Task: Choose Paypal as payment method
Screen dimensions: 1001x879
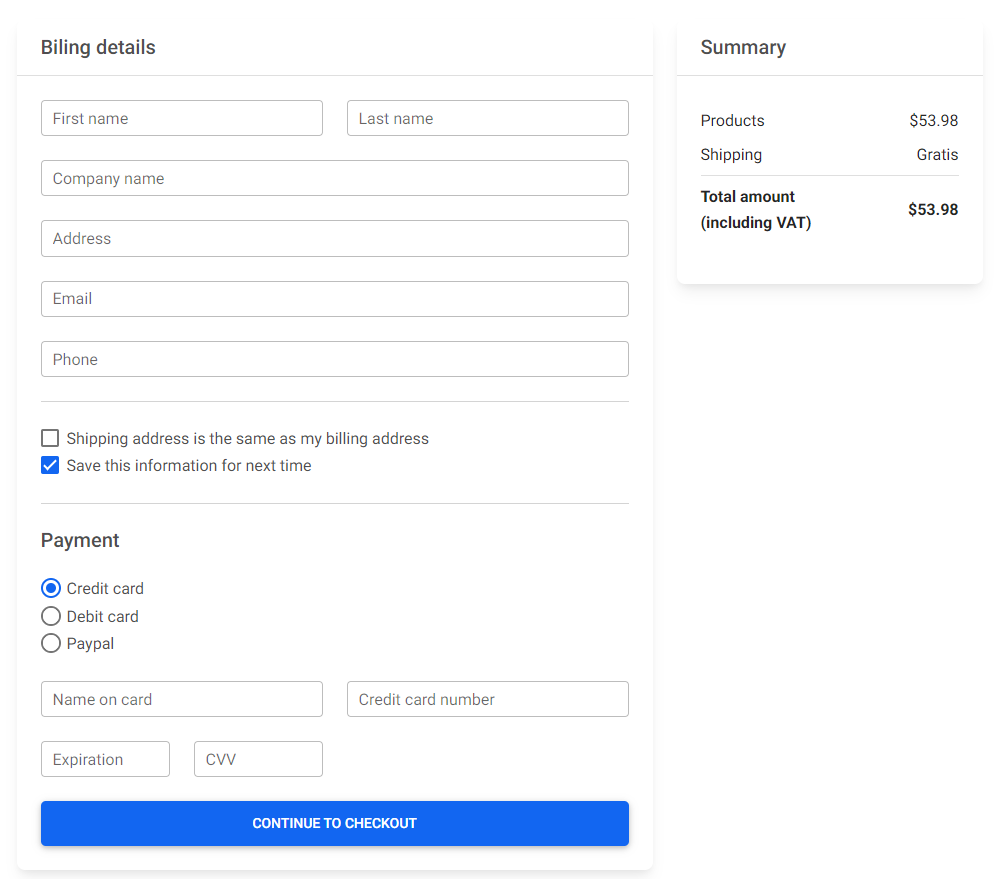Action: (x=51, y=643)
